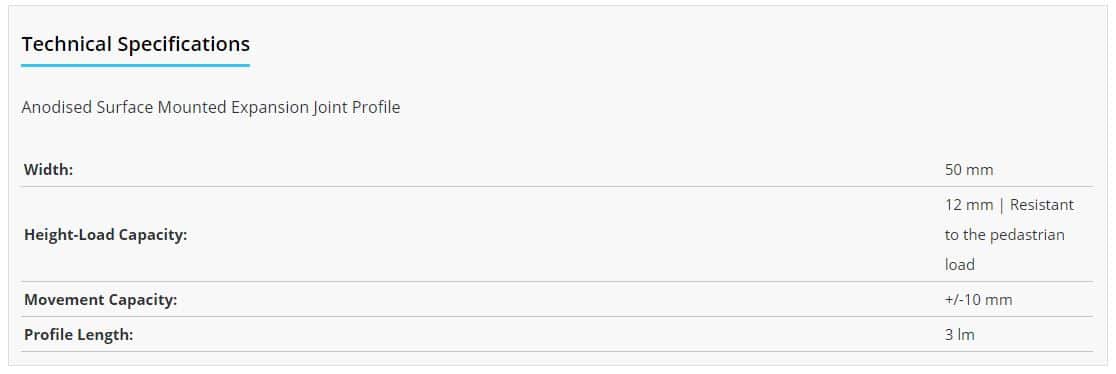This screenshot has height=374, width=1116.
Task: Click the blue underline below the heading
Action: (136, 66)
